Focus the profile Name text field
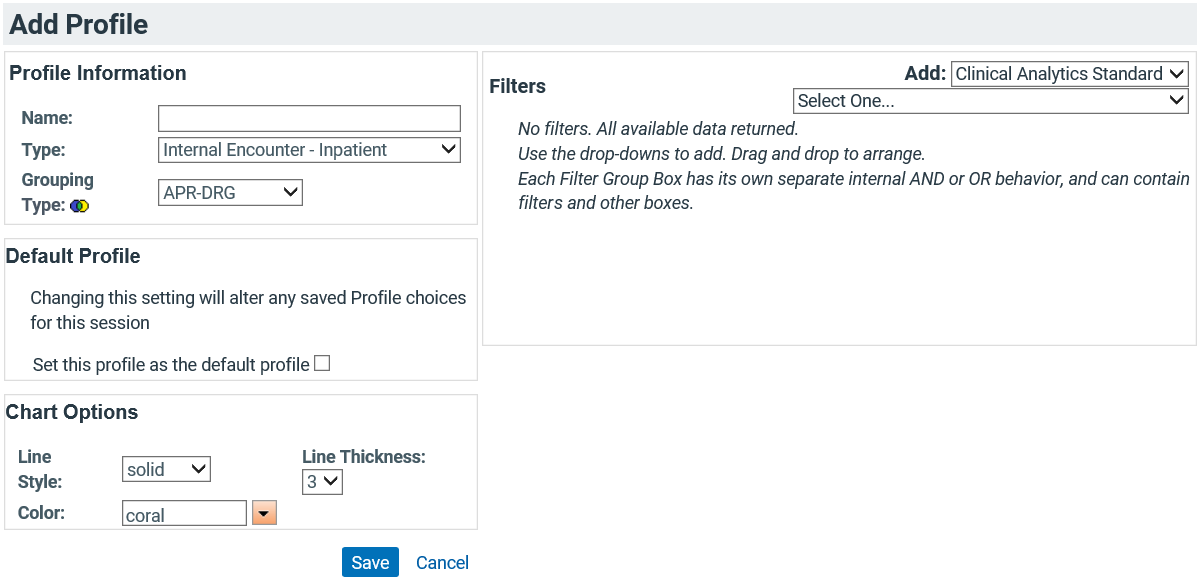 click(x=309, y=118)
